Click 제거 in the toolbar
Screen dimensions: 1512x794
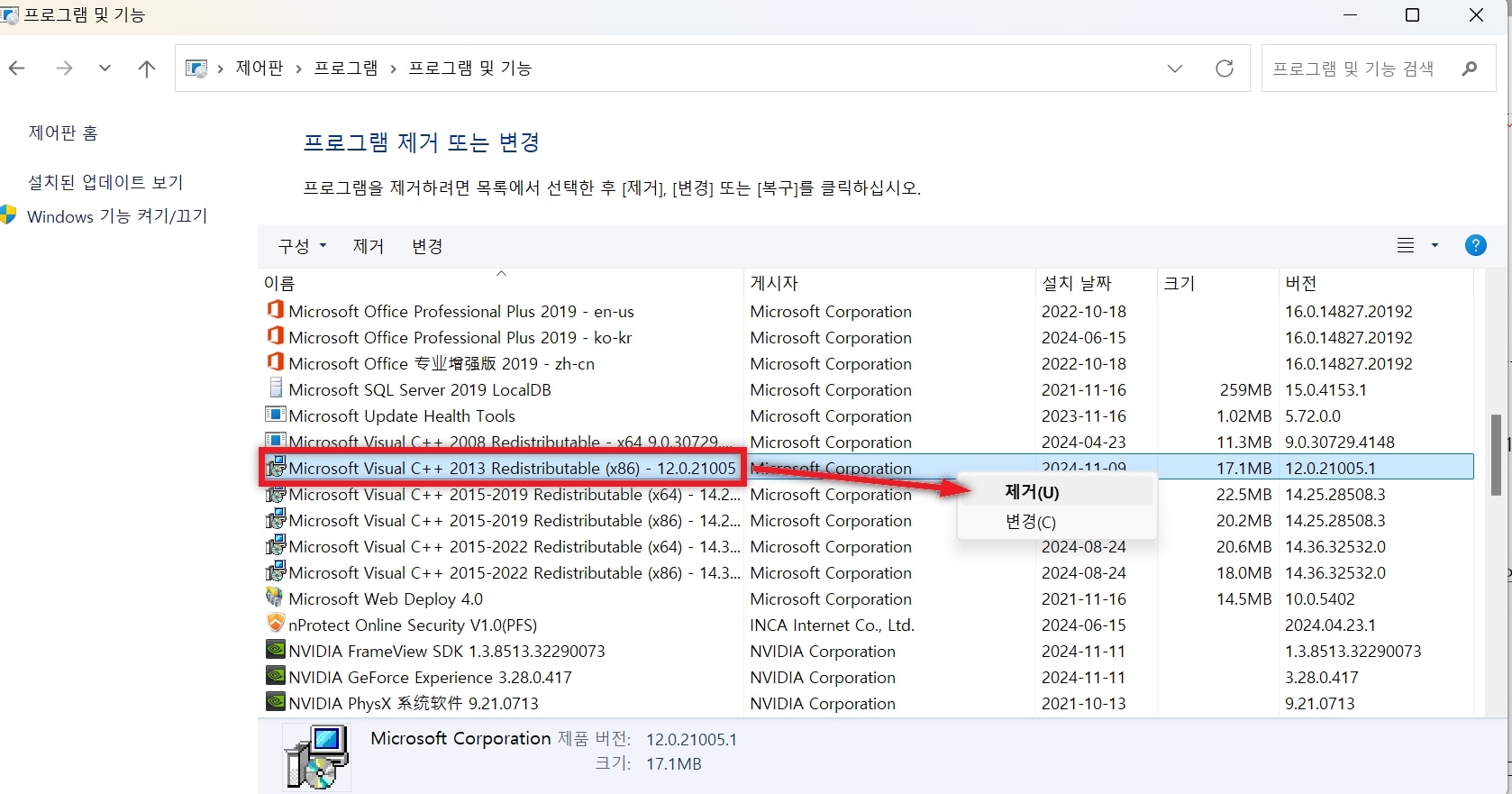click(x=369, y=246)
